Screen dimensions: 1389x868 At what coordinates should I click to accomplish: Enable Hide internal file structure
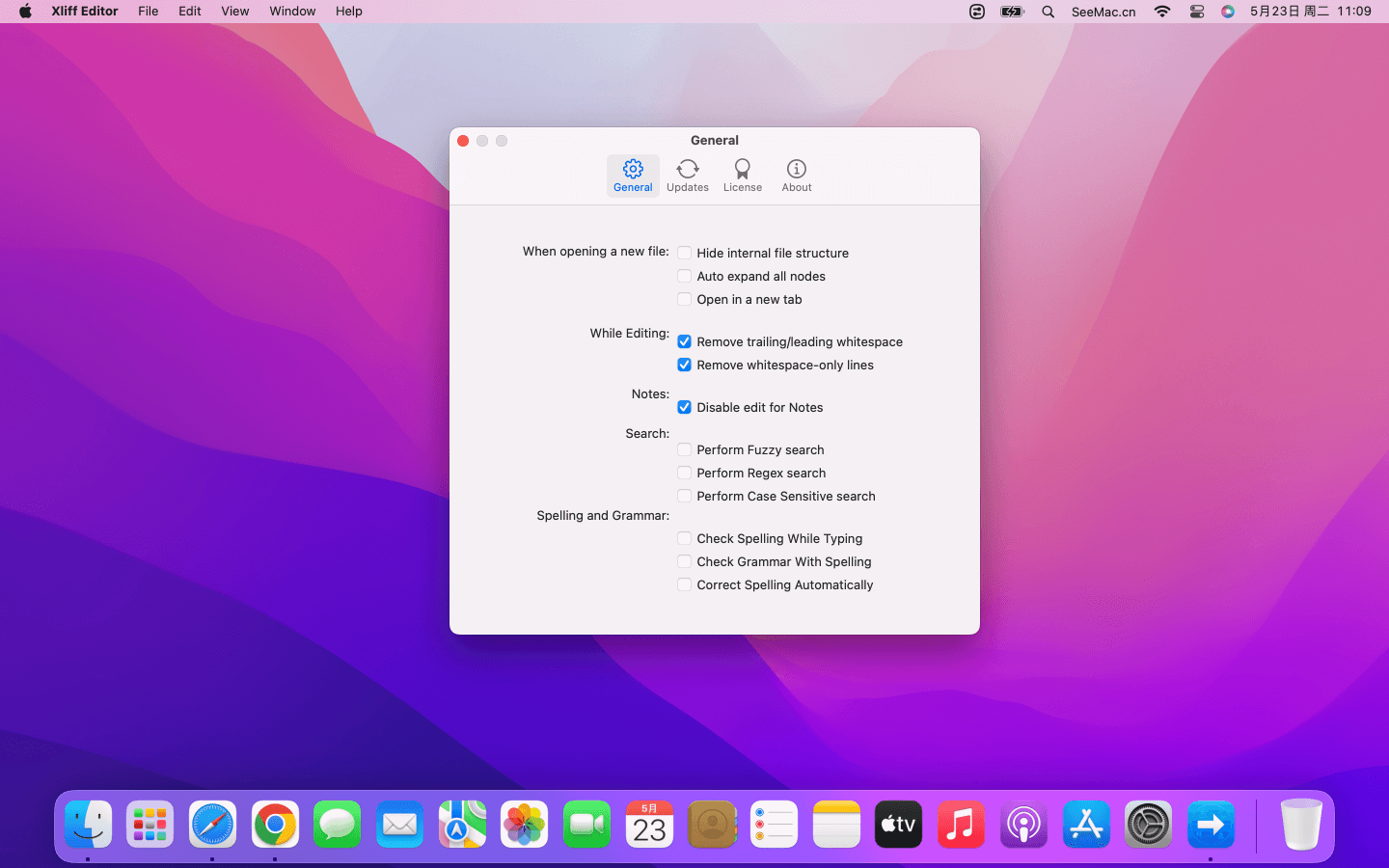(684, 253)
